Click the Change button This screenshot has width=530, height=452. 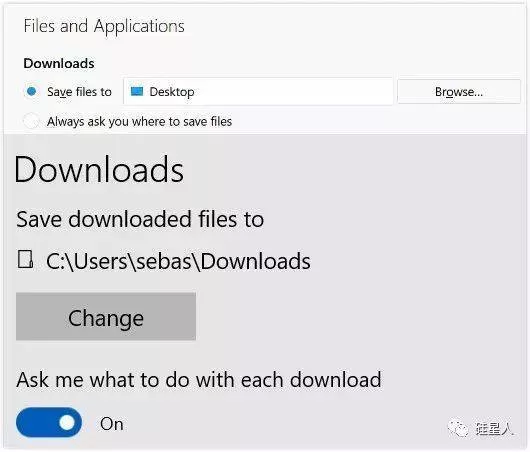(106, 316)
